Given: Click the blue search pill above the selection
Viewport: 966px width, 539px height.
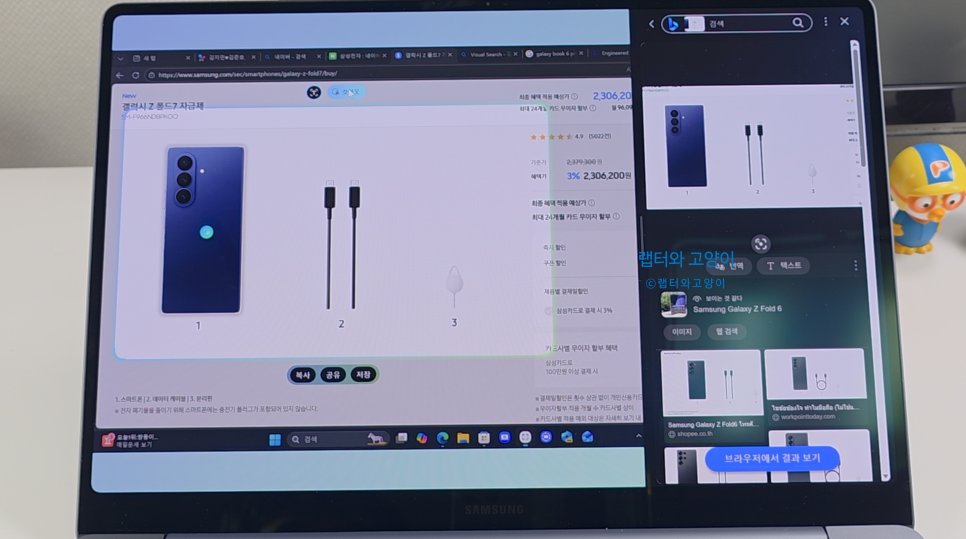Looking at the screenshot, I should 346,92.
